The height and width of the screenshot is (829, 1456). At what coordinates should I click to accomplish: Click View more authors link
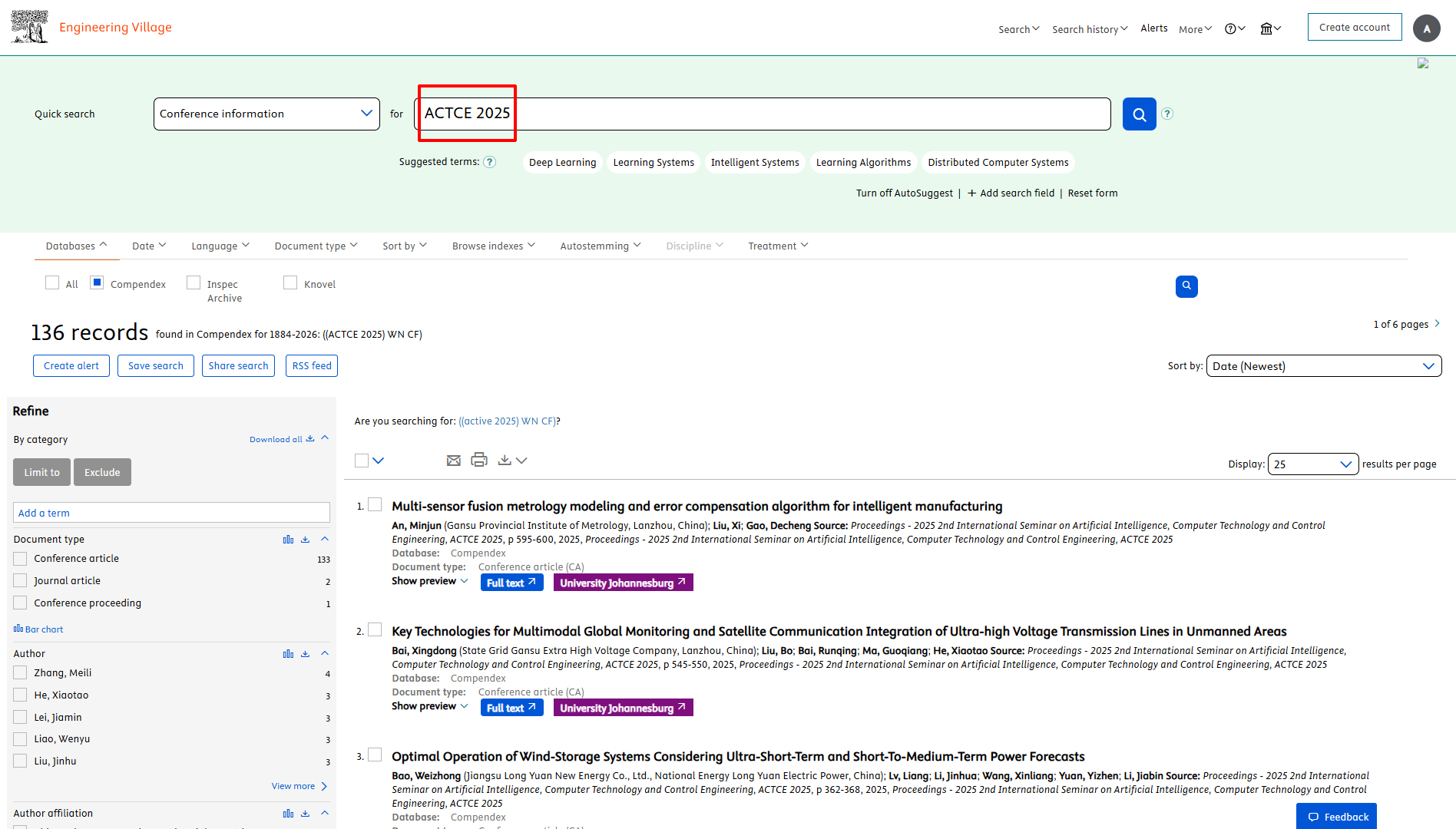coord(299,786)
